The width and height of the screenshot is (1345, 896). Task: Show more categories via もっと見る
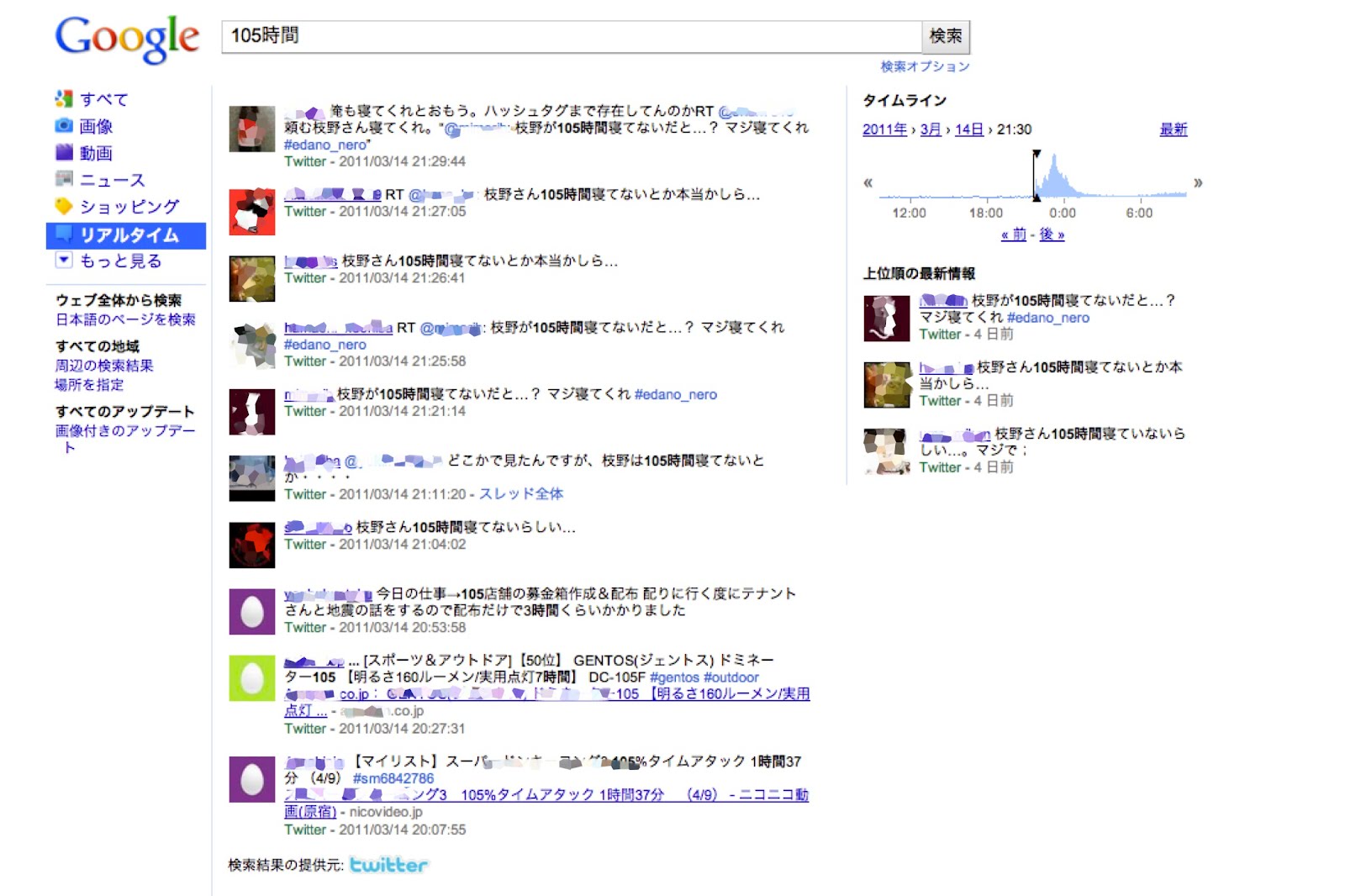pyautogui.click(x=121, y=261)
